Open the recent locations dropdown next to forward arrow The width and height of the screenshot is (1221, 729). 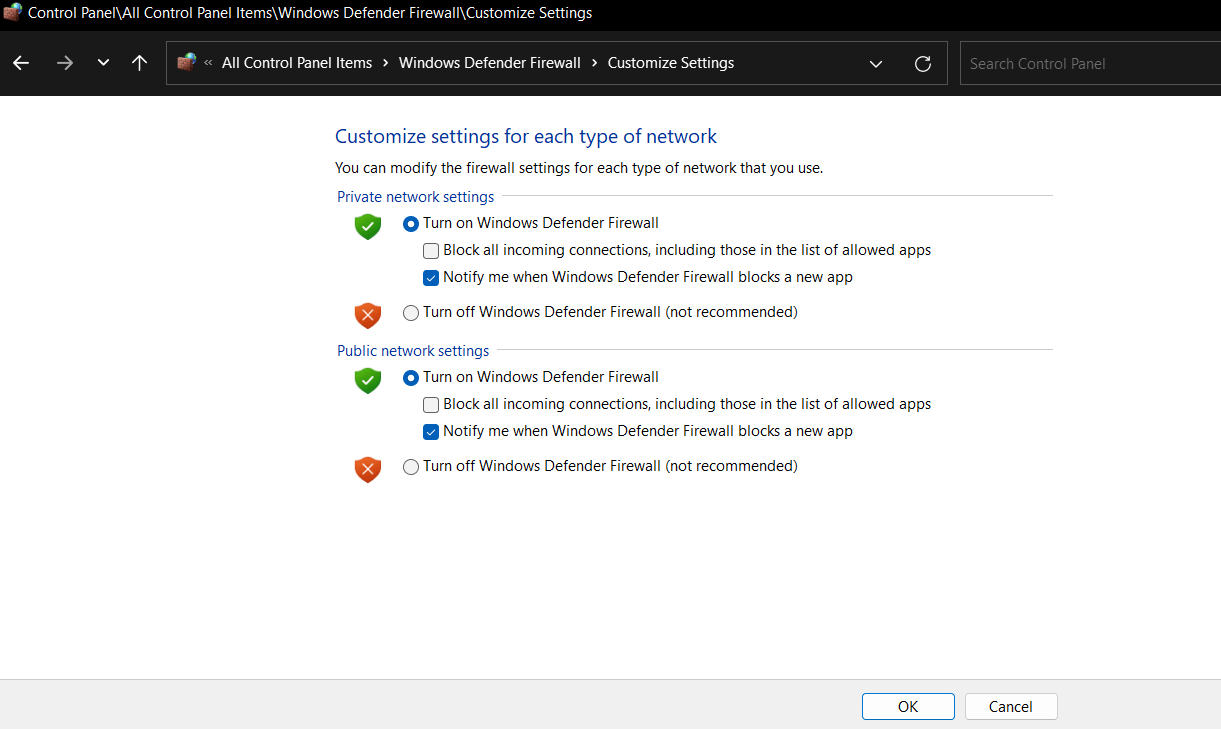pos(102,63)
